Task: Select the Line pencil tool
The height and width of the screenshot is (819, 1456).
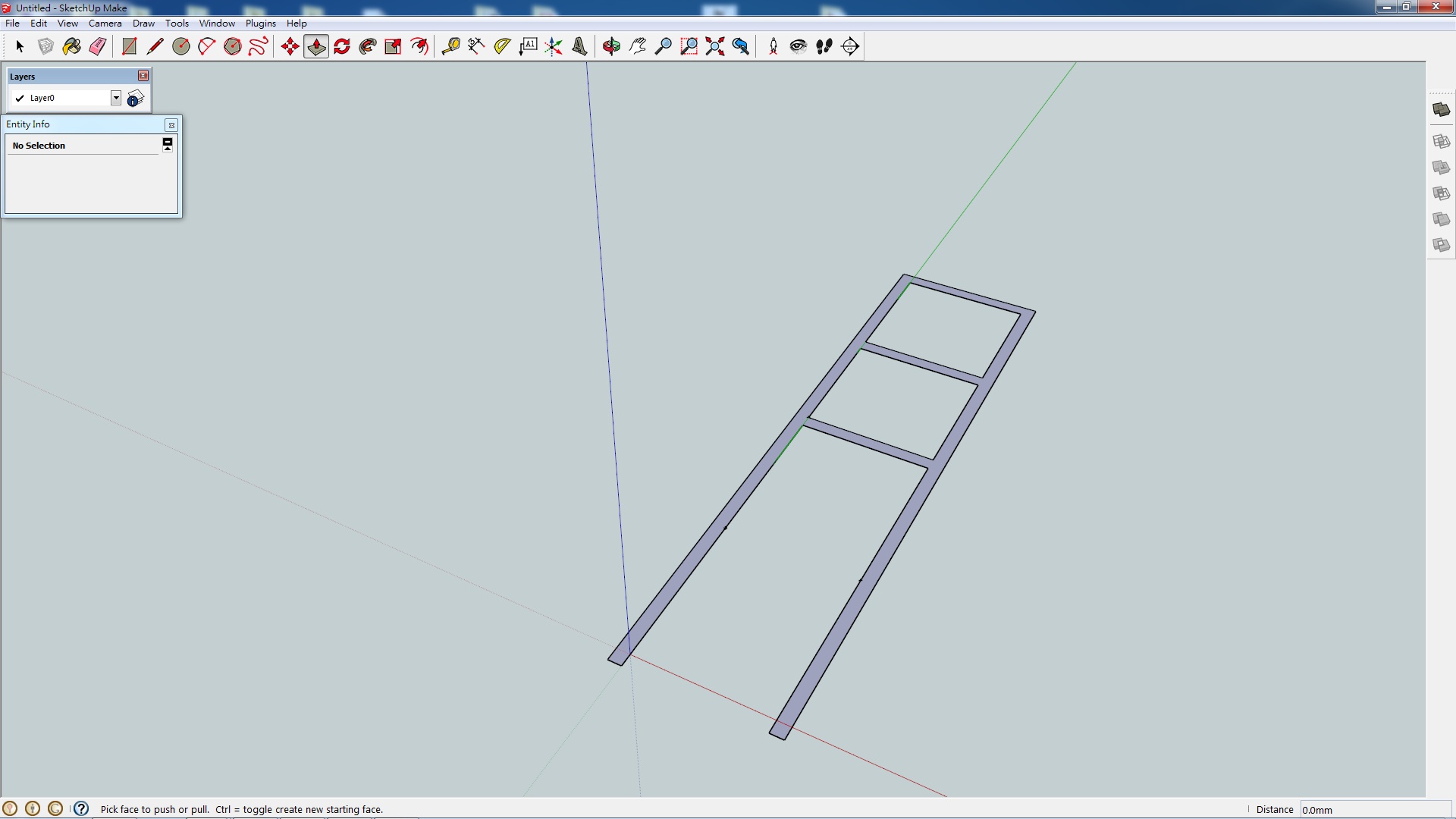Action: [x=155, y=46]
